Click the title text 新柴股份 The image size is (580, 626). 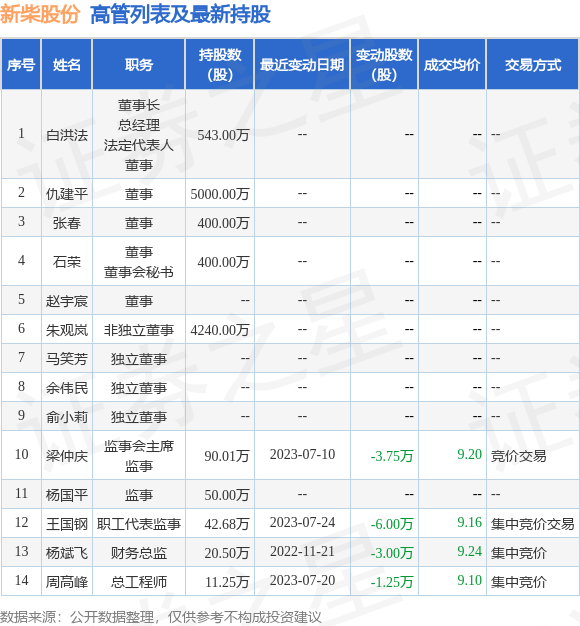40,15
